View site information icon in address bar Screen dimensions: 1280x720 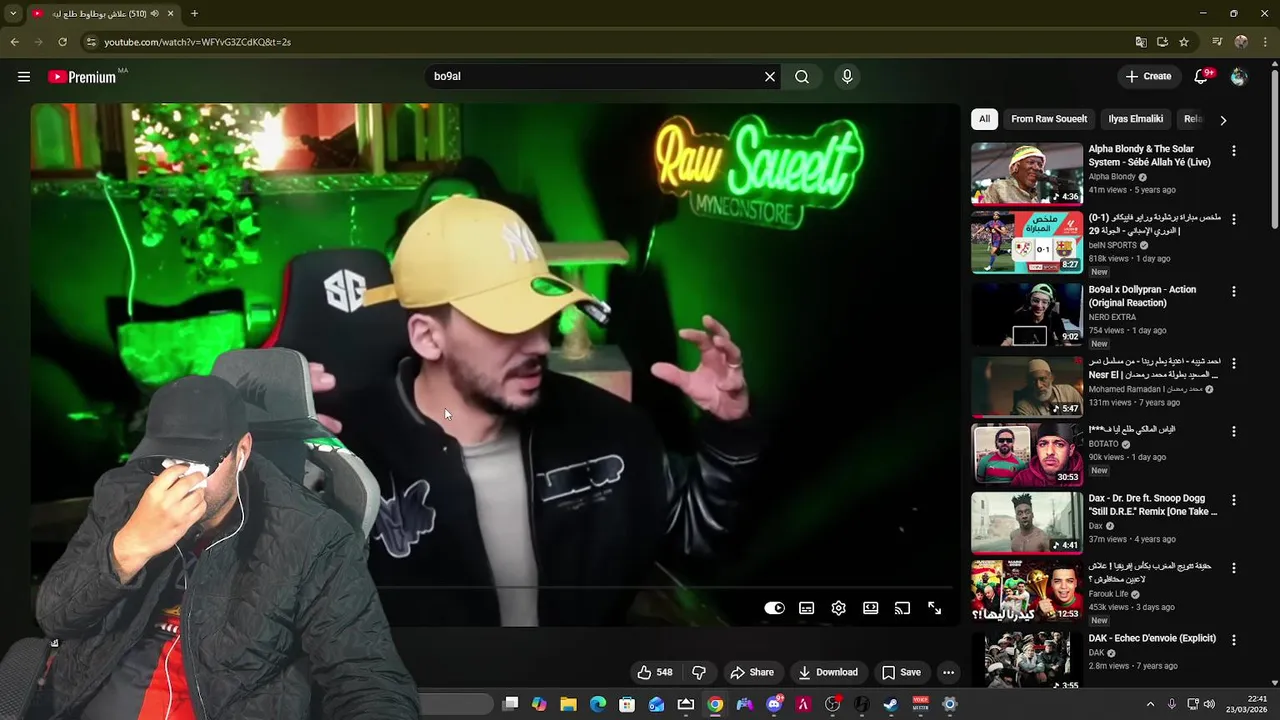tap(91, 42)
